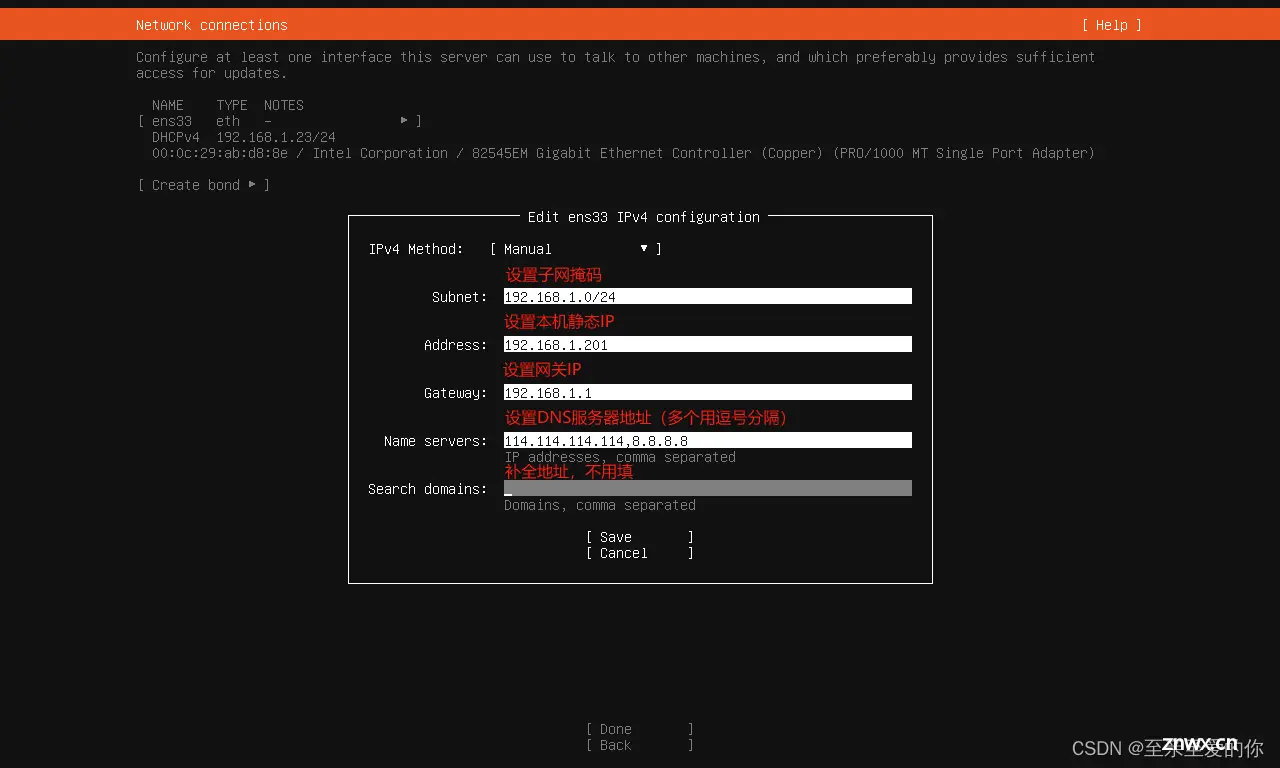Viewport: 1280px width, 768px height.
Task: Open the ens33 interface menu
Action: click(x=280, y=121)
